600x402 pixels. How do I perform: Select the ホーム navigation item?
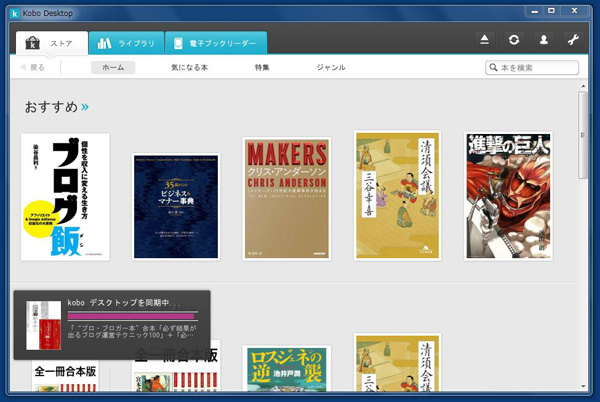[x=113, y=67]
